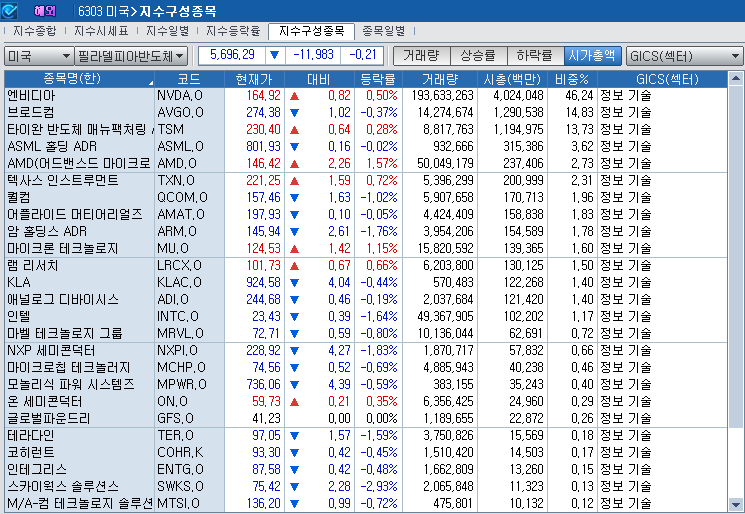Select the 모놀리식 파워 시스템즈 row

click(366, 385)
